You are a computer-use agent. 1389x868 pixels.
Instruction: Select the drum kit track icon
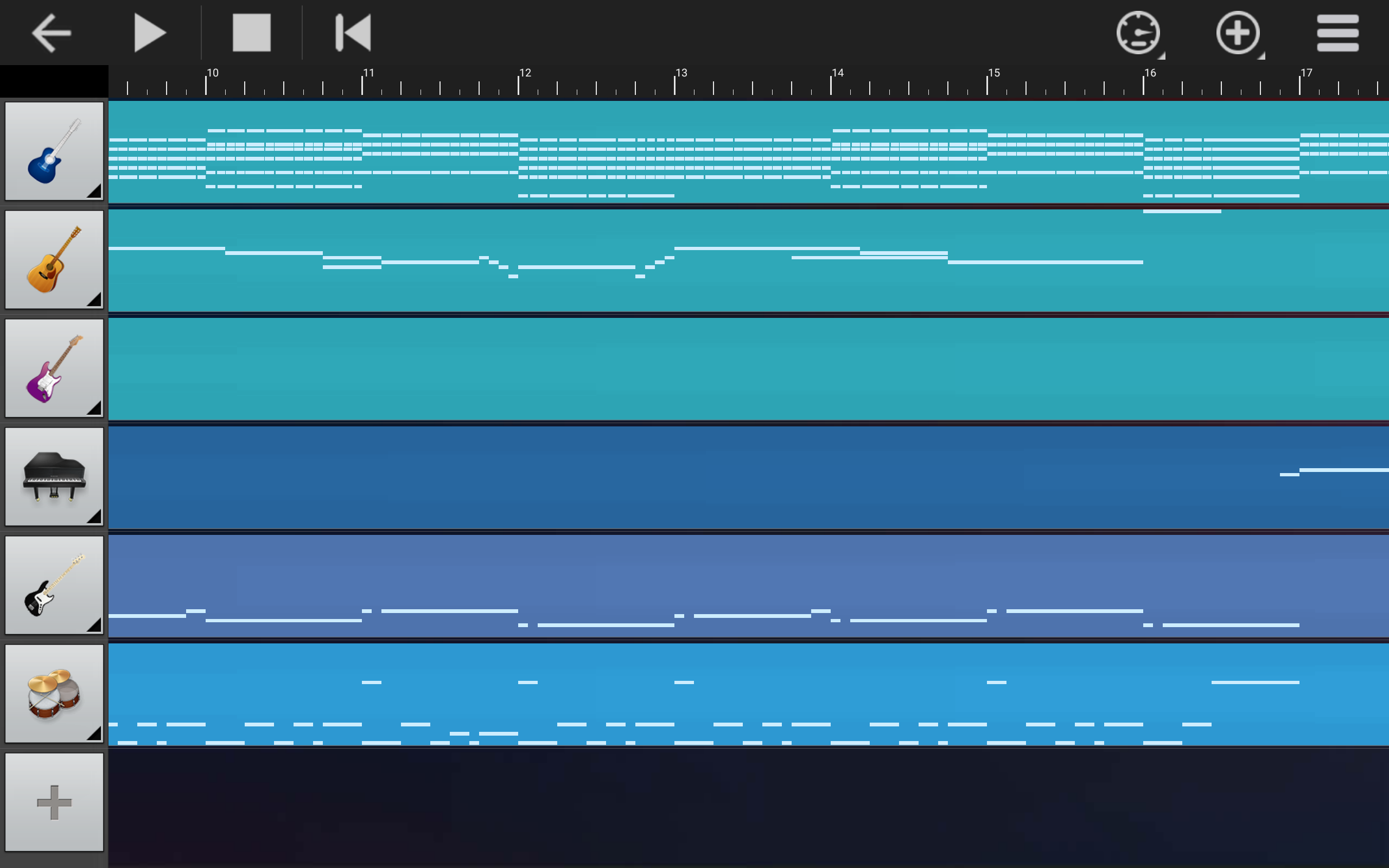tap(54, 693)
